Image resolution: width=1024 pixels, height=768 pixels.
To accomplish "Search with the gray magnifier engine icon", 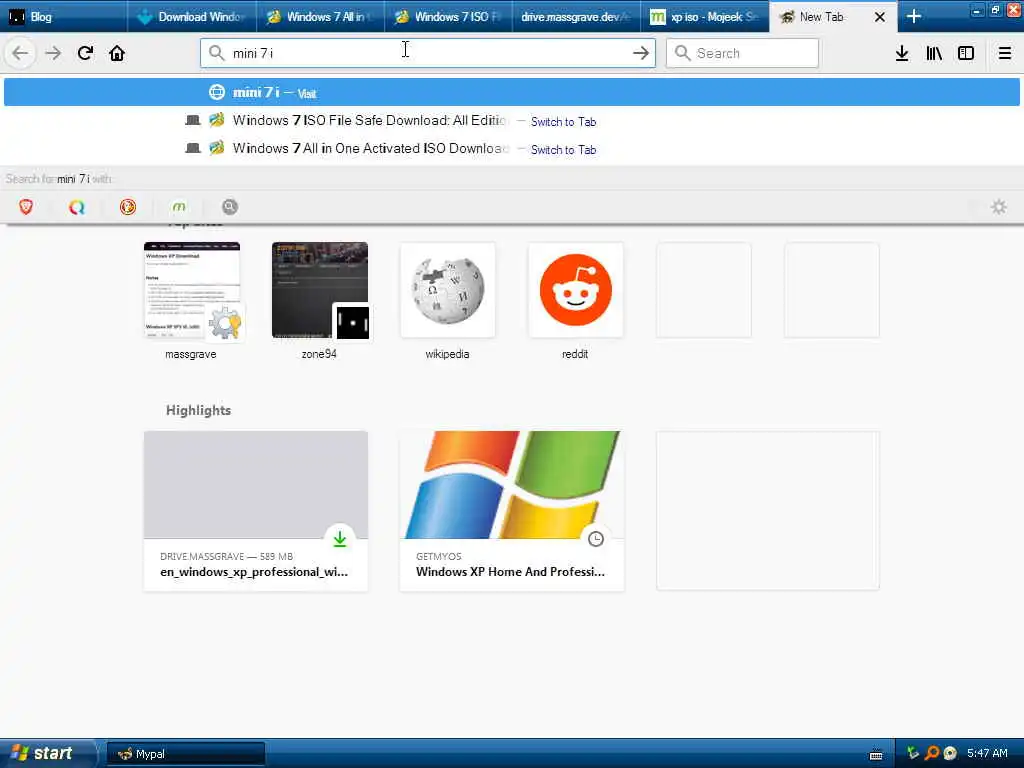I will (x=230, y=207).
